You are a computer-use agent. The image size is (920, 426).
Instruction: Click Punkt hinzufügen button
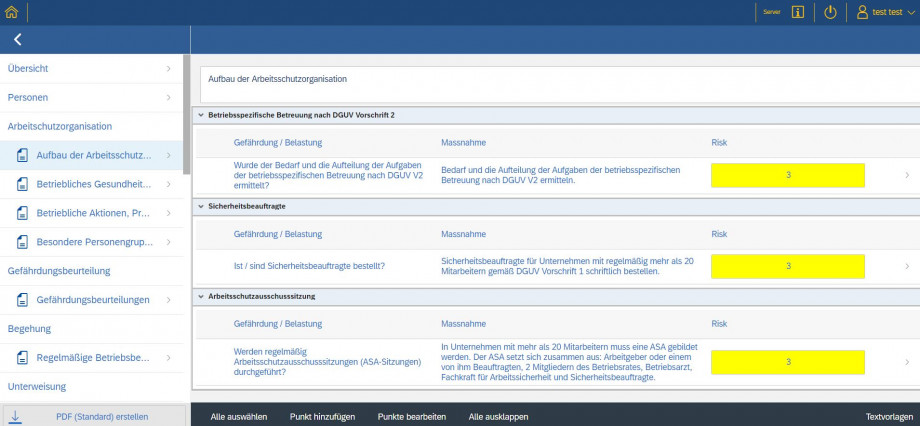click(322, 417)
